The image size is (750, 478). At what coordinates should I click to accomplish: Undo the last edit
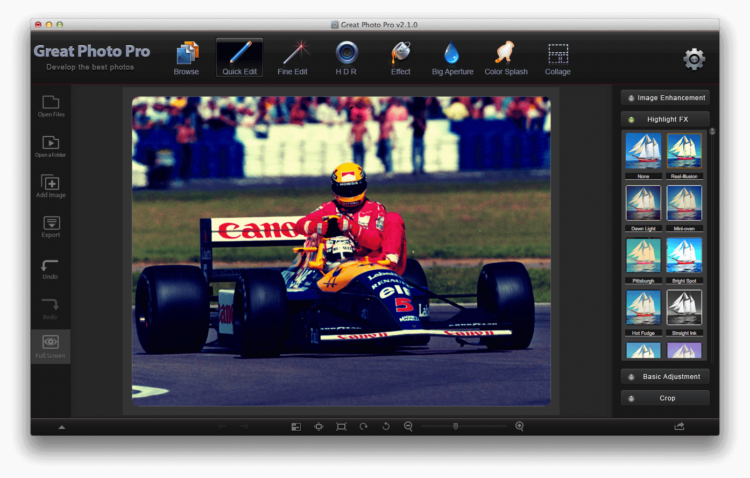pos(50,269)
